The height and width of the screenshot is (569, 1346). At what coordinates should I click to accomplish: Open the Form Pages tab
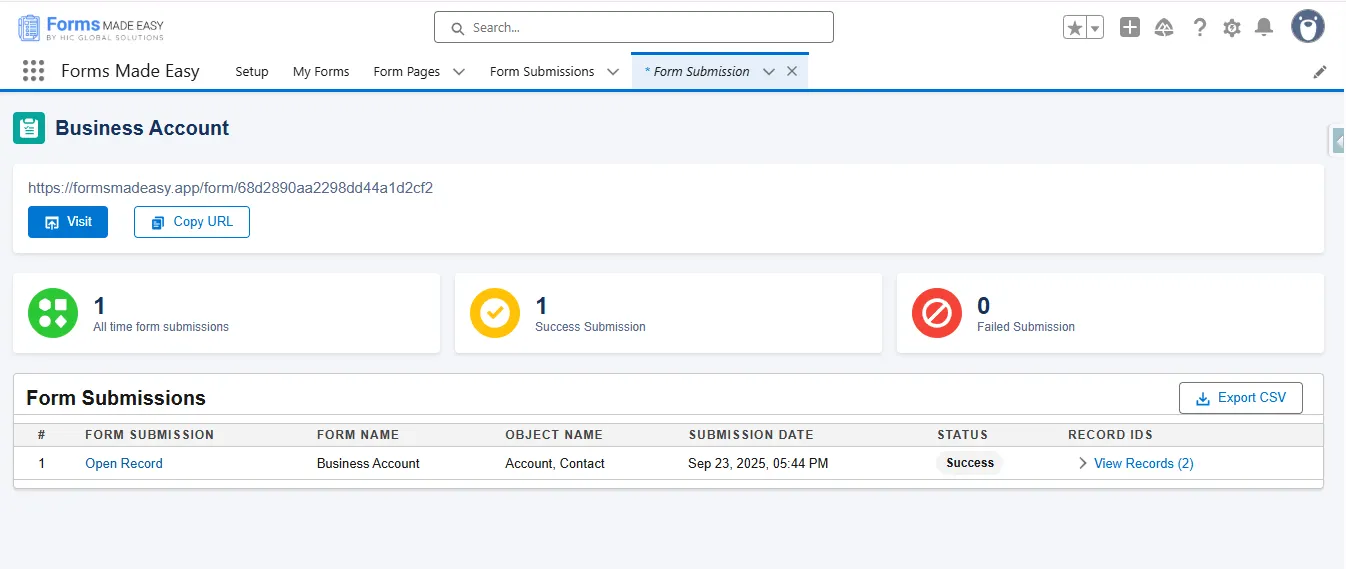pos(407,72)
